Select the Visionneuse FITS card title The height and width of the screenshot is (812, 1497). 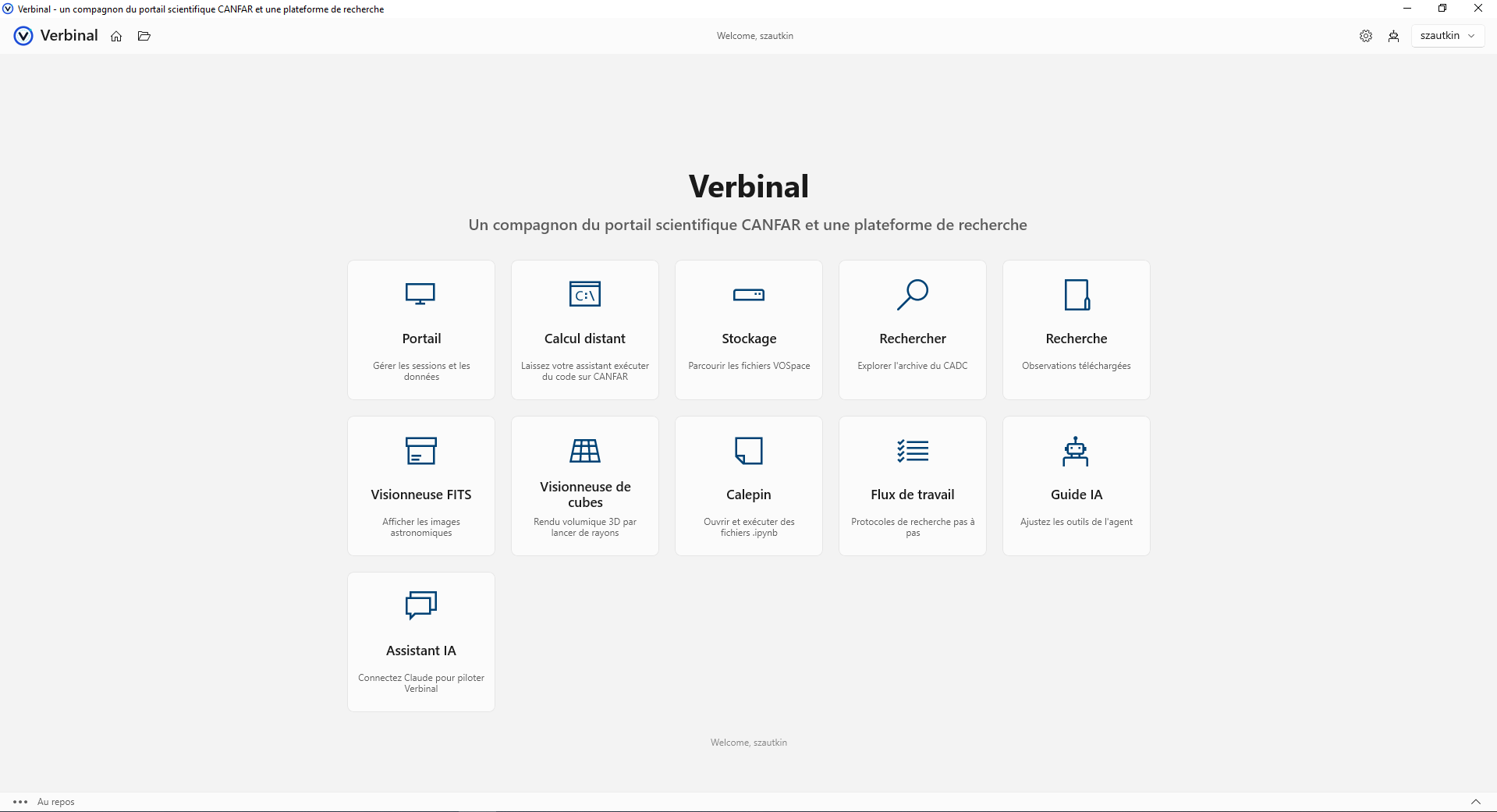[421, 495]
